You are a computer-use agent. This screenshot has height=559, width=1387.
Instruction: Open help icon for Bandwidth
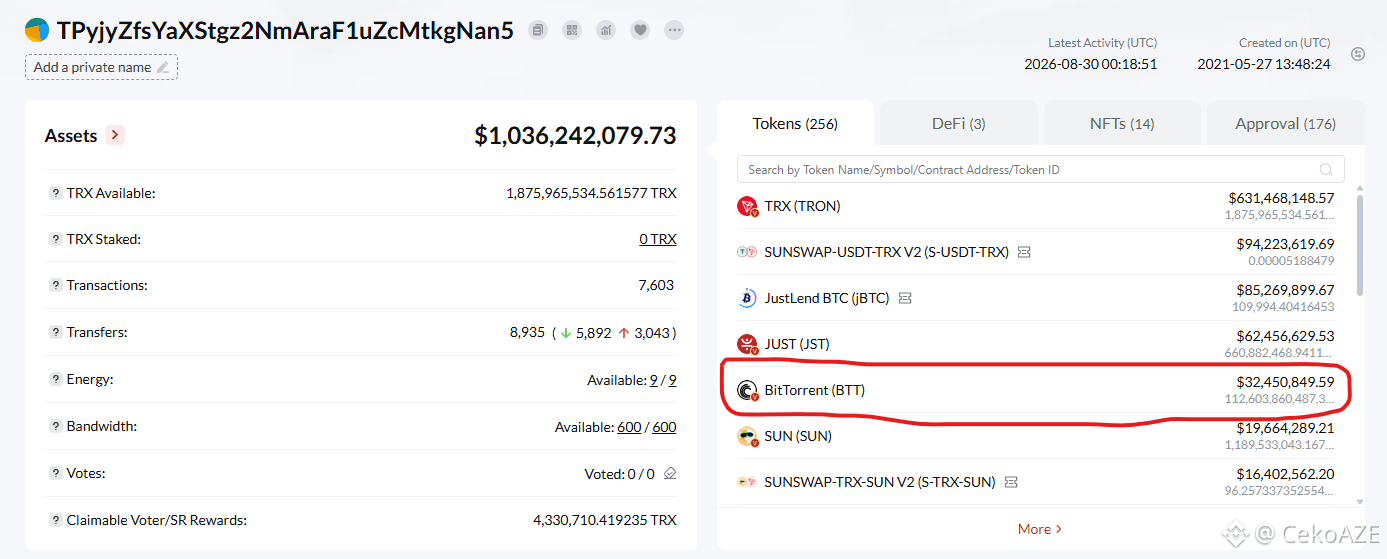(x=55, y=426)
